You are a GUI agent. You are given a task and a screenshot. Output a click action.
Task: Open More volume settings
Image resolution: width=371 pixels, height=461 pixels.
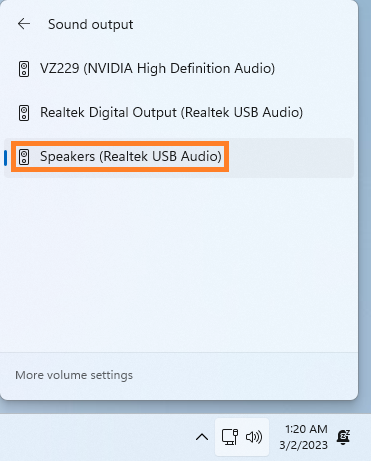pos(74,375)
